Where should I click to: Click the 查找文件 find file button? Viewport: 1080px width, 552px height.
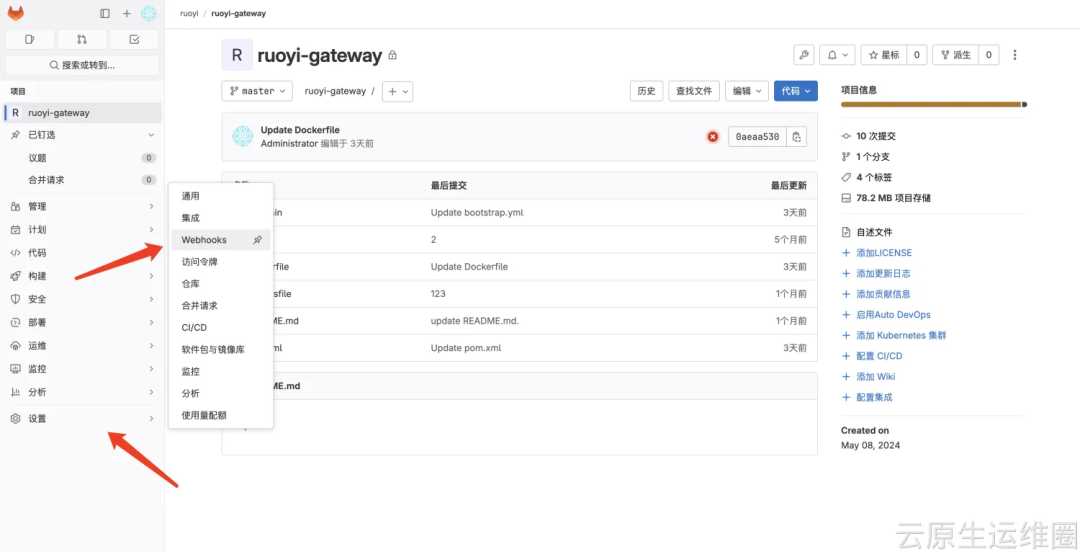tap(694, 91)
